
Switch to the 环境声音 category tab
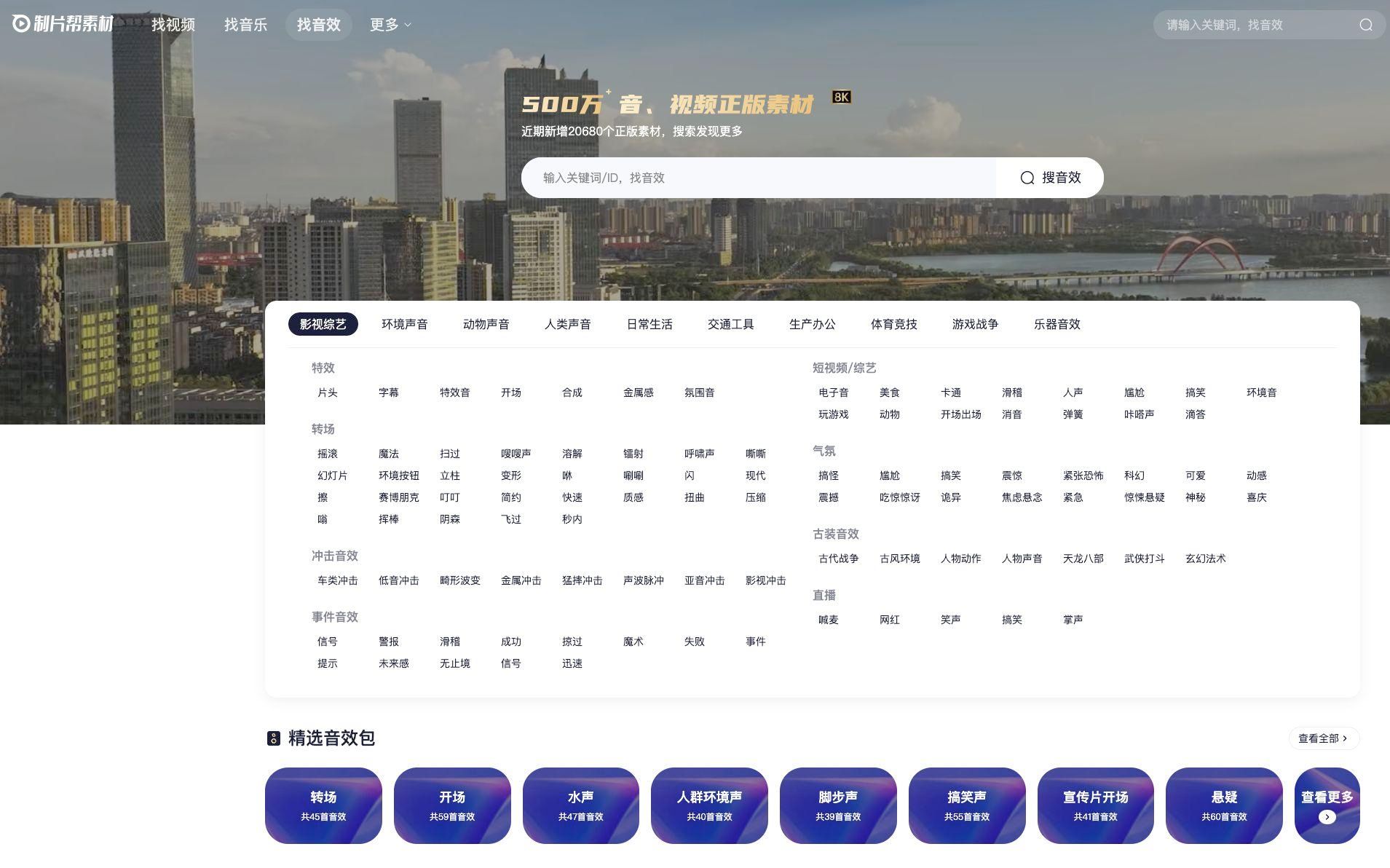(x=405, y=324)
